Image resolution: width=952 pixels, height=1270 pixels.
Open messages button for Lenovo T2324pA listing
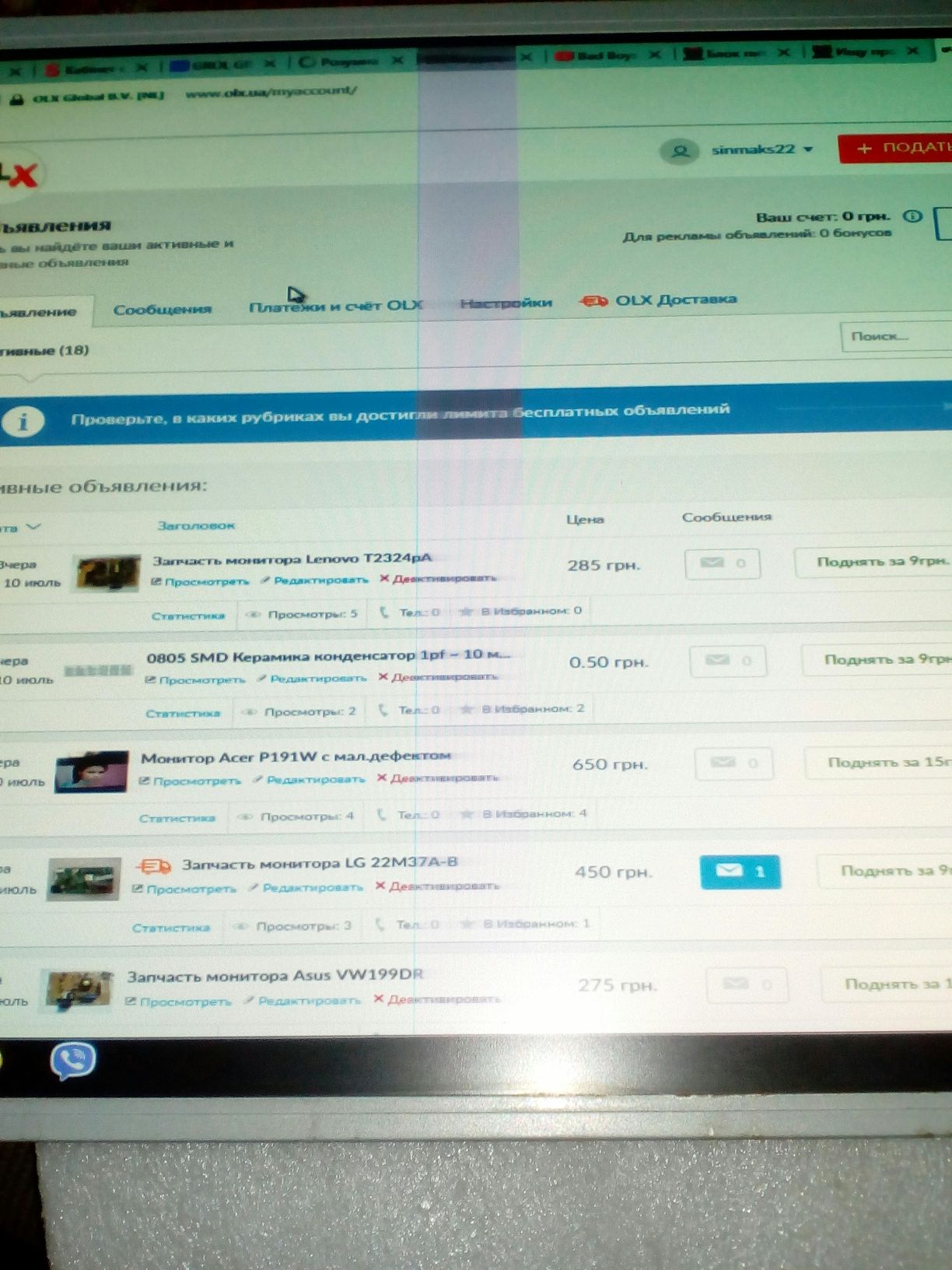coord(722,563)
